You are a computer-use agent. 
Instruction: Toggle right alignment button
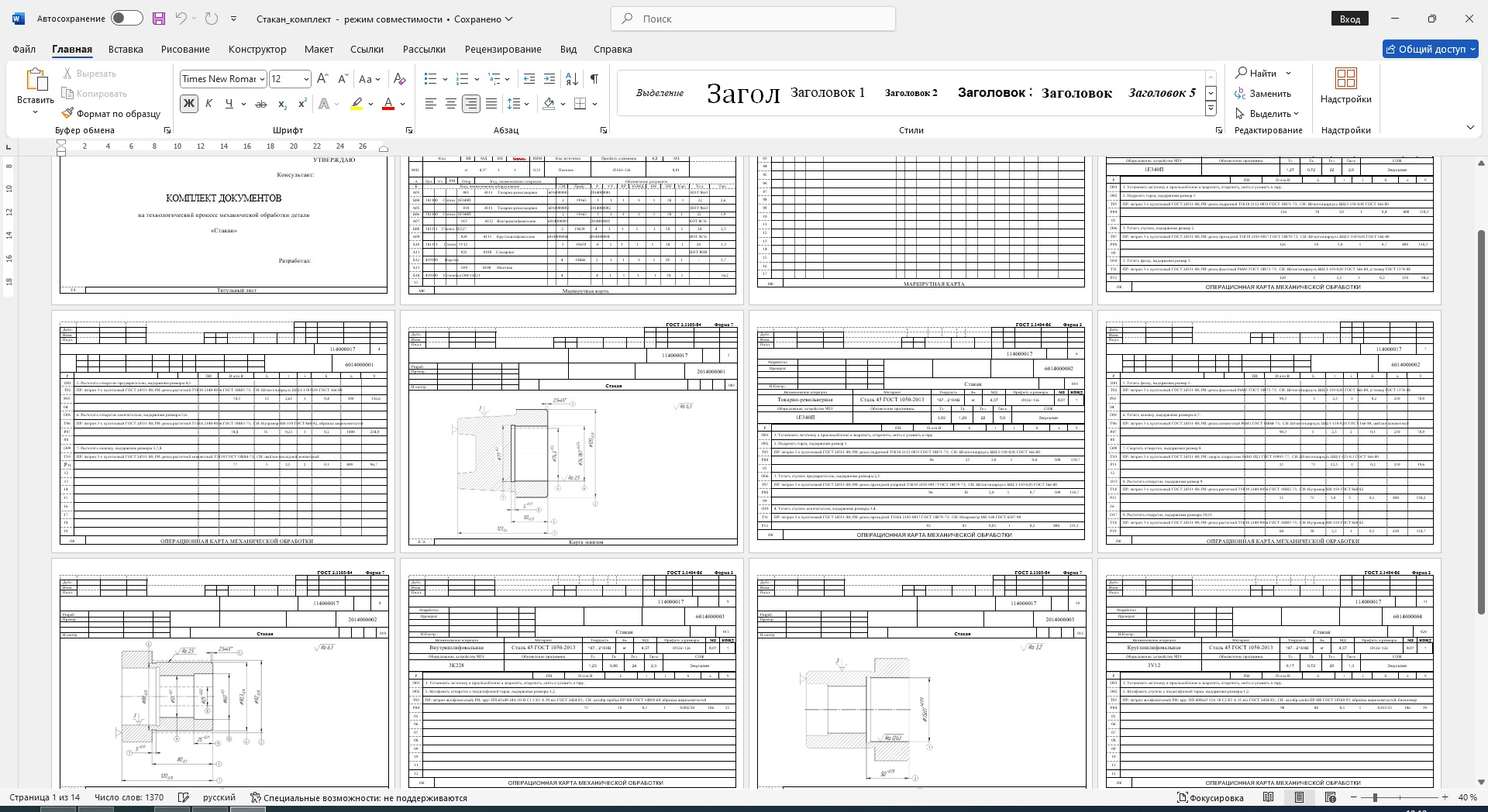pyautogui.click(x=471, y=103)
